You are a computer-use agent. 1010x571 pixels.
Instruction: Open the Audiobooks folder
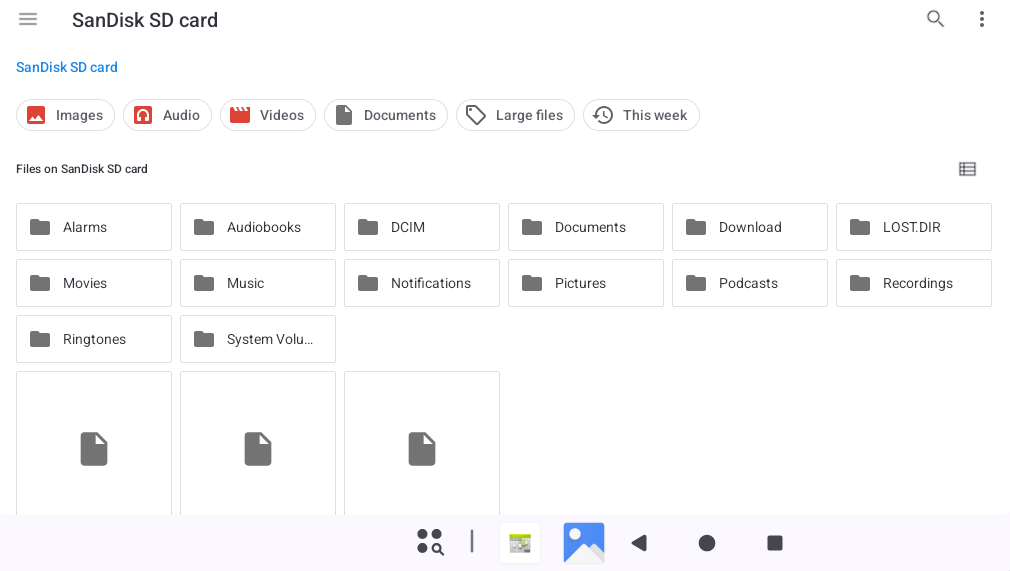tap(258, 227)
